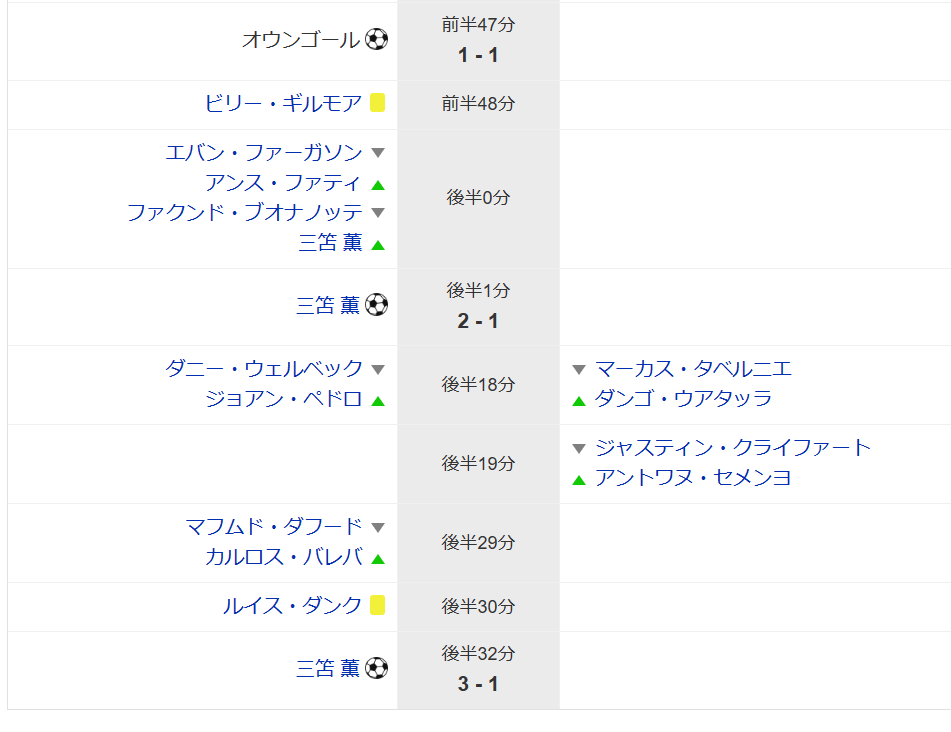
Task: Click the soccer ball icon at 後半1分
Action: coord(377,304)
